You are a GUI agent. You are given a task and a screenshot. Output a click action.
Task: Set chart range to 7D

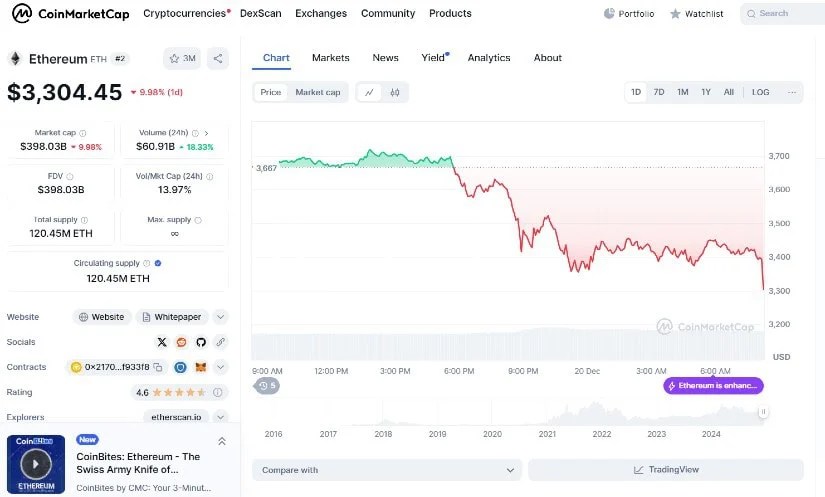coord(659,92)
